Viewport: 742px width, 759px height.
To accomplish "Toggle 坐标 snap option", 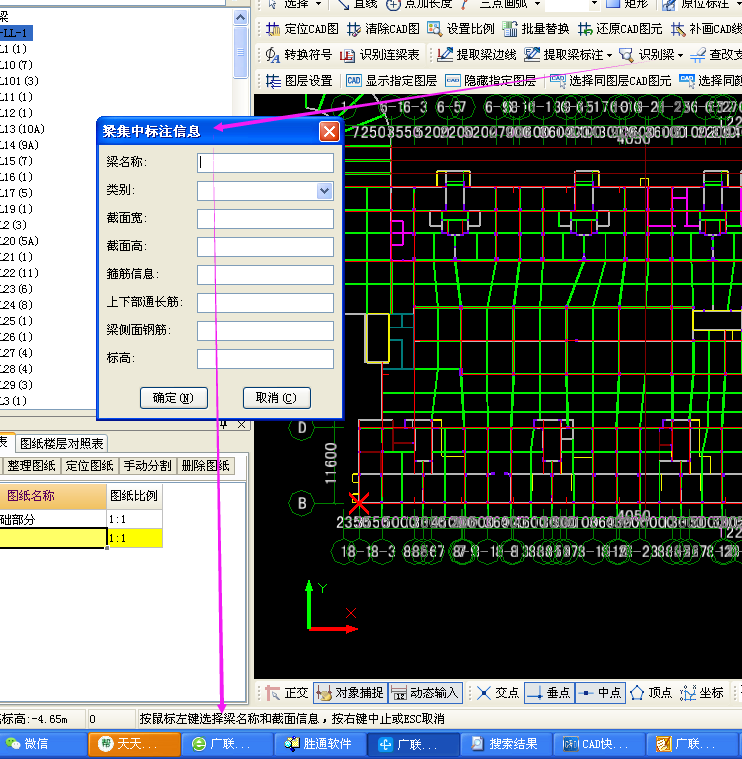I will click(x=702, y=693).
